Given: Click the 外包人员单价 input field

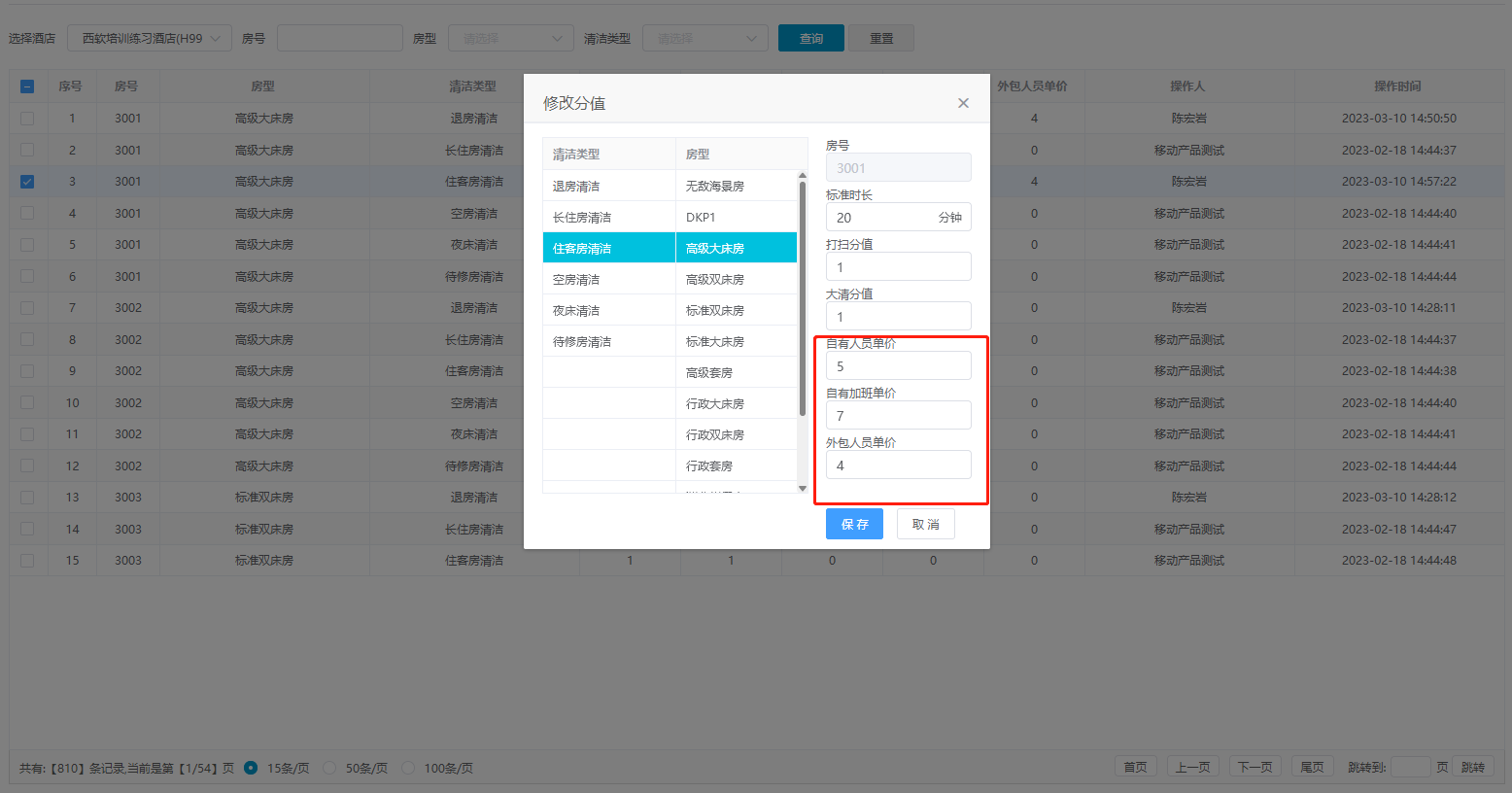Looking at the screenshot, I should pos(898,465).
